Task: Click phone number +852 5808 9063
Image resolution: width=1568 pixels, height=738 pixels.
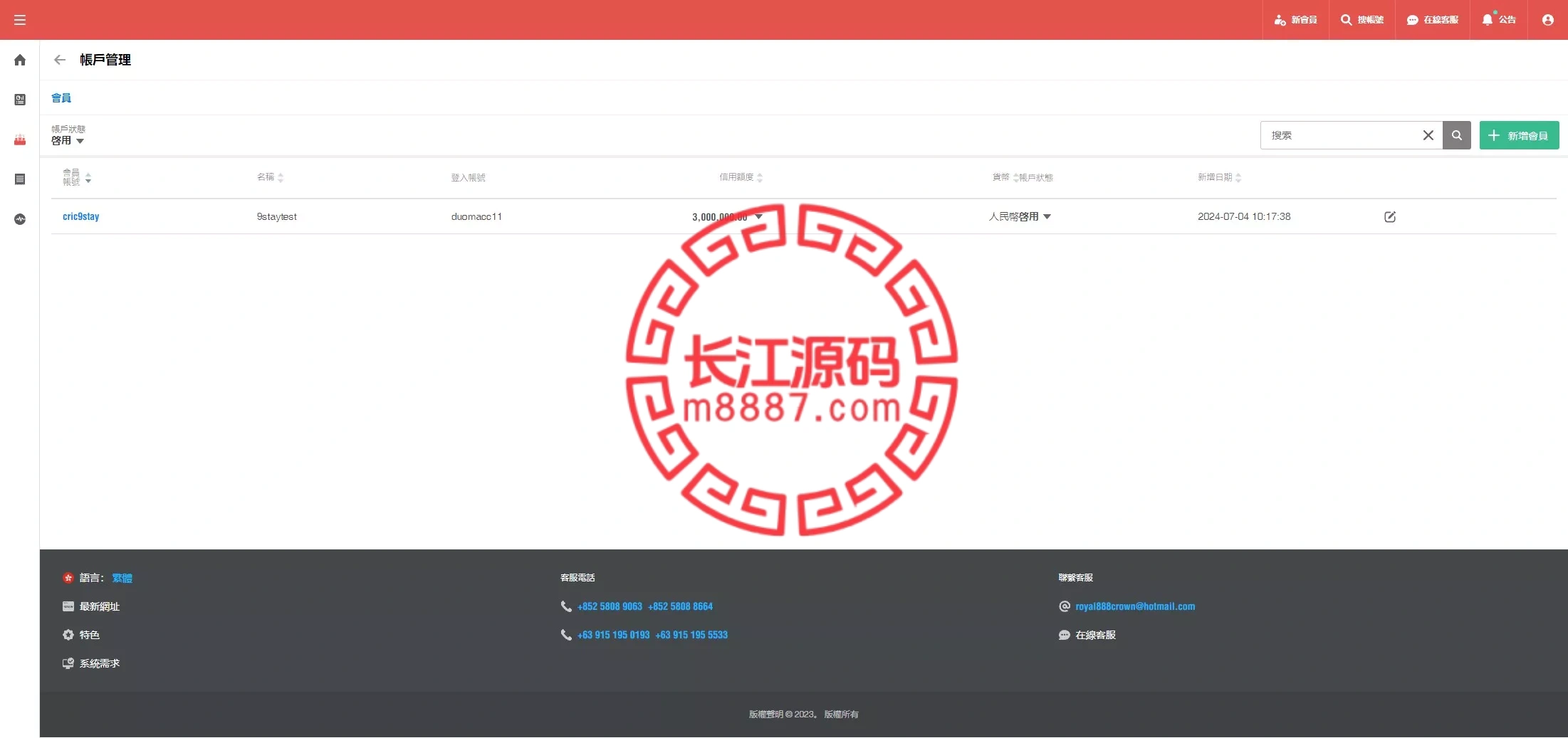Action: 610,606
